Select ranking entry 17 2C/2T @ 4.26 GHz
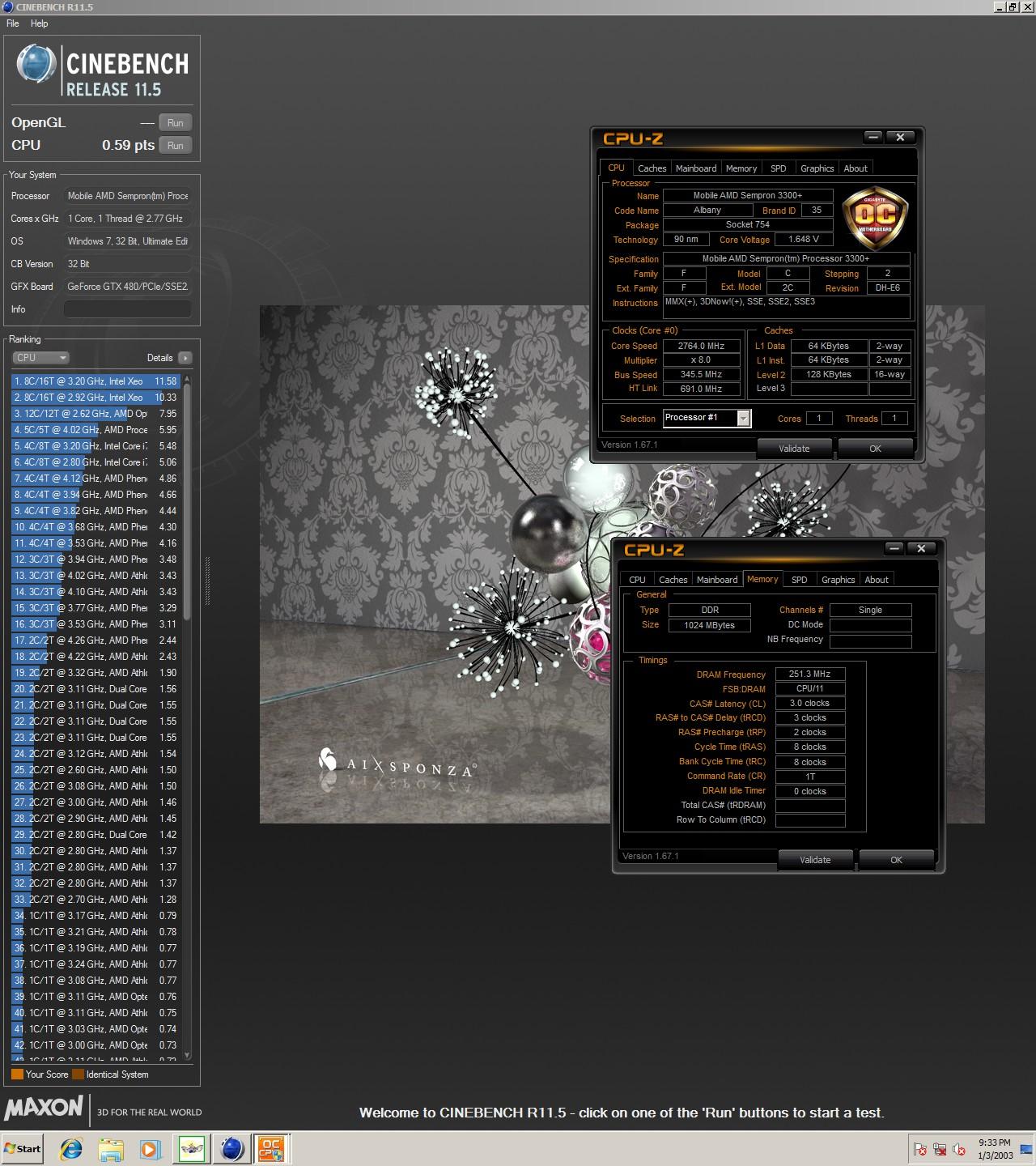This screenshot has width=1036, height=1166. click(96, 640)
